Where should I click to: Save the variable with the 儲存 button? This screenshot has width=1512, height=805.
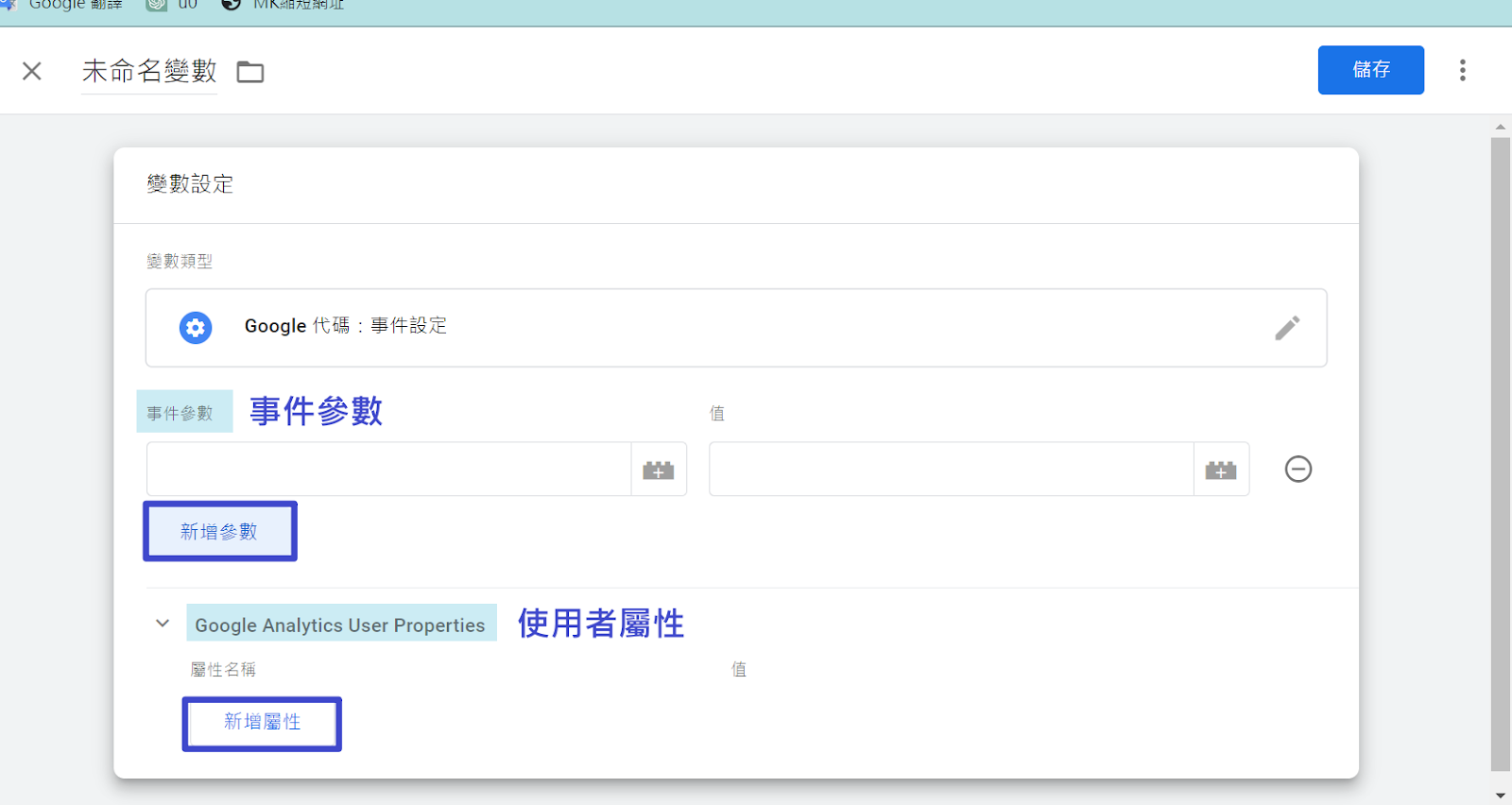click(1370, 70)
